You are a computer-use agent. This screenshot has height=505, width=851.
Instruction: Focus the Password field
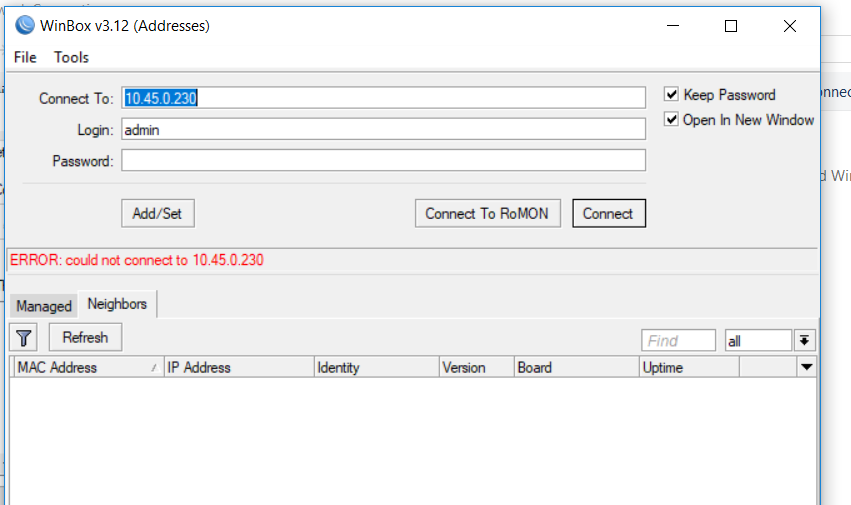coord(383,160)
